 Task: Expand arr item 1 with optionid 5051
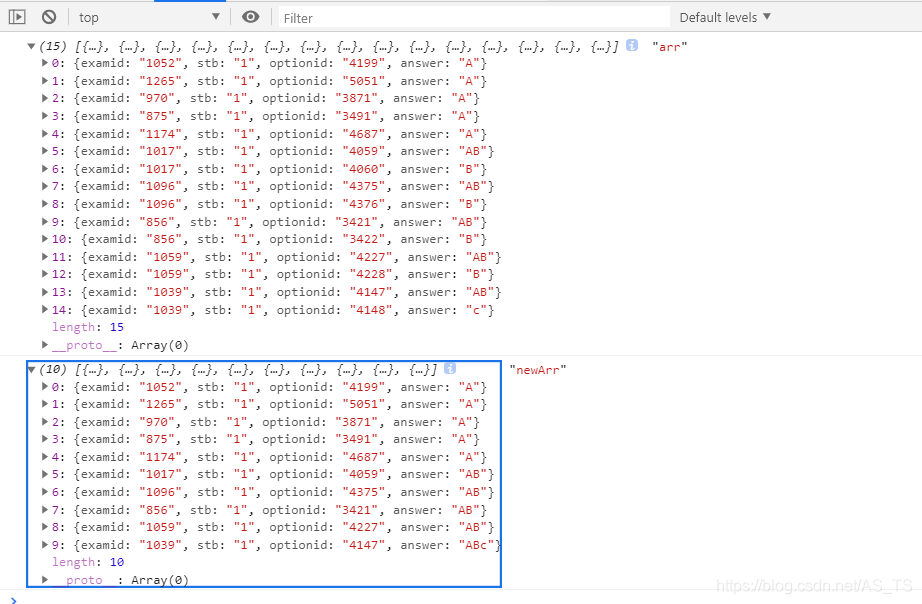[45, 81]
